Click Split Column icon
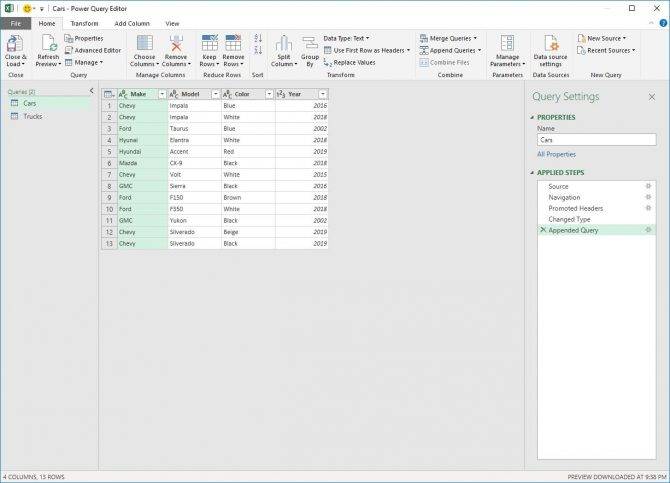Screen dimensions: 670x483 (x=284, y=44)
